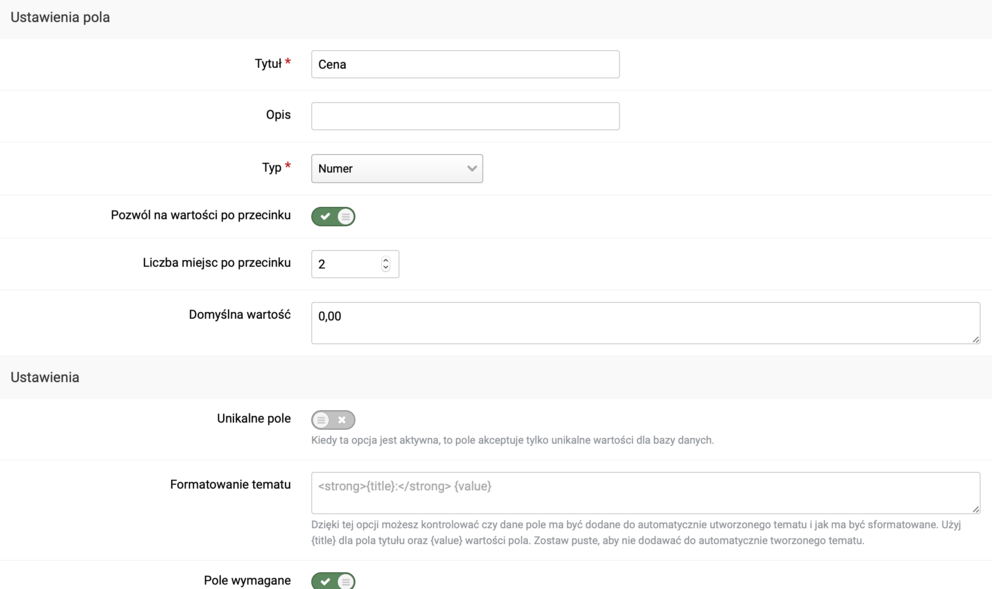
Task: Click the Typ field label
Action: coord(272,167)
